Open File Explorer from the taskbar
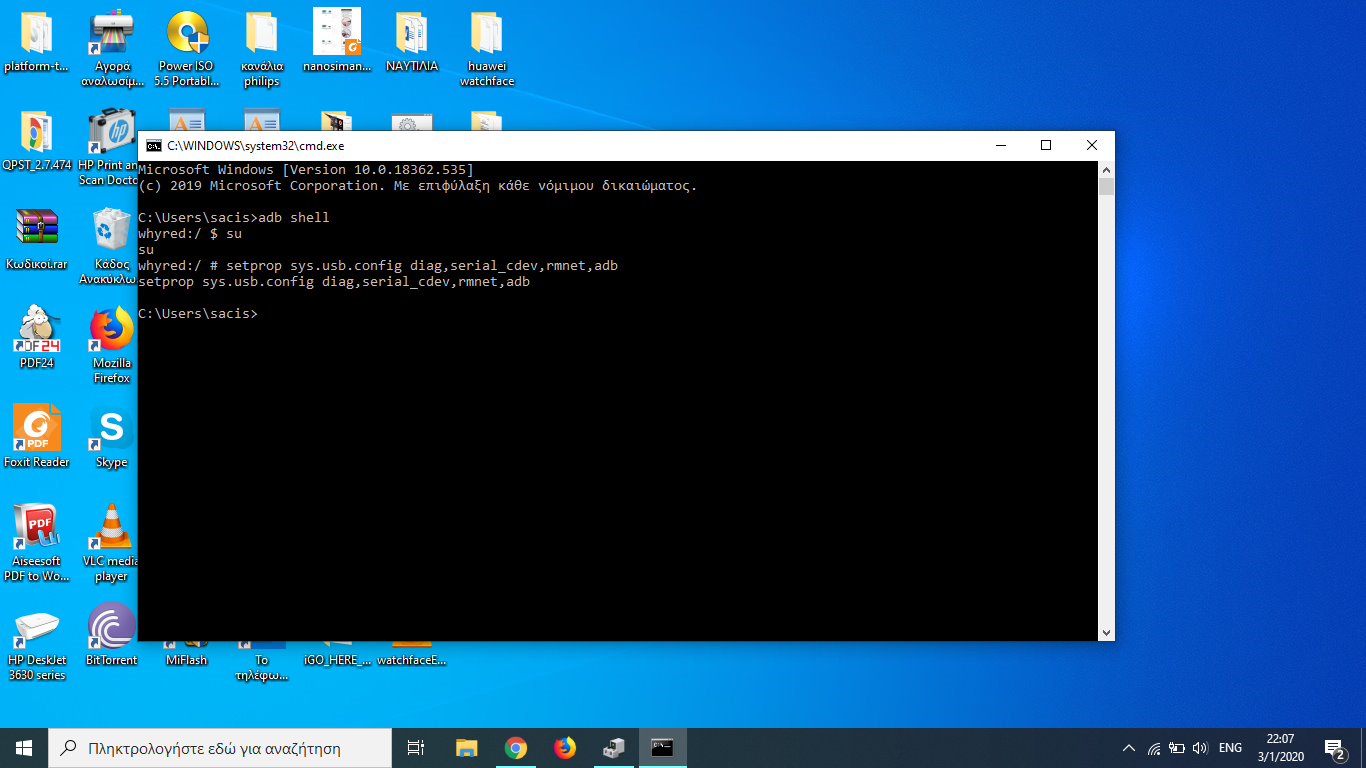The height and width of the screenshot is (768, 1366). point(466,748)
